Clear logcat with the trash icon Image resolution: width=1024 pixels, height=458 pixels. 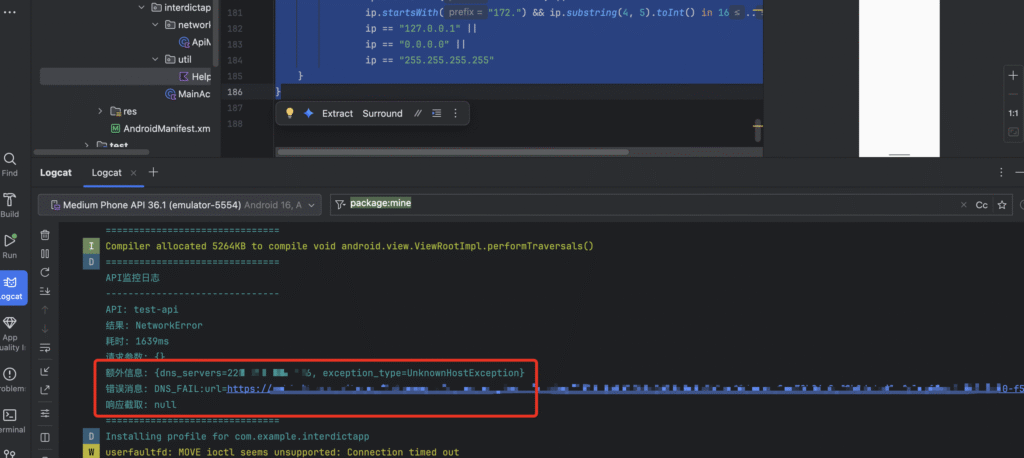45,235
